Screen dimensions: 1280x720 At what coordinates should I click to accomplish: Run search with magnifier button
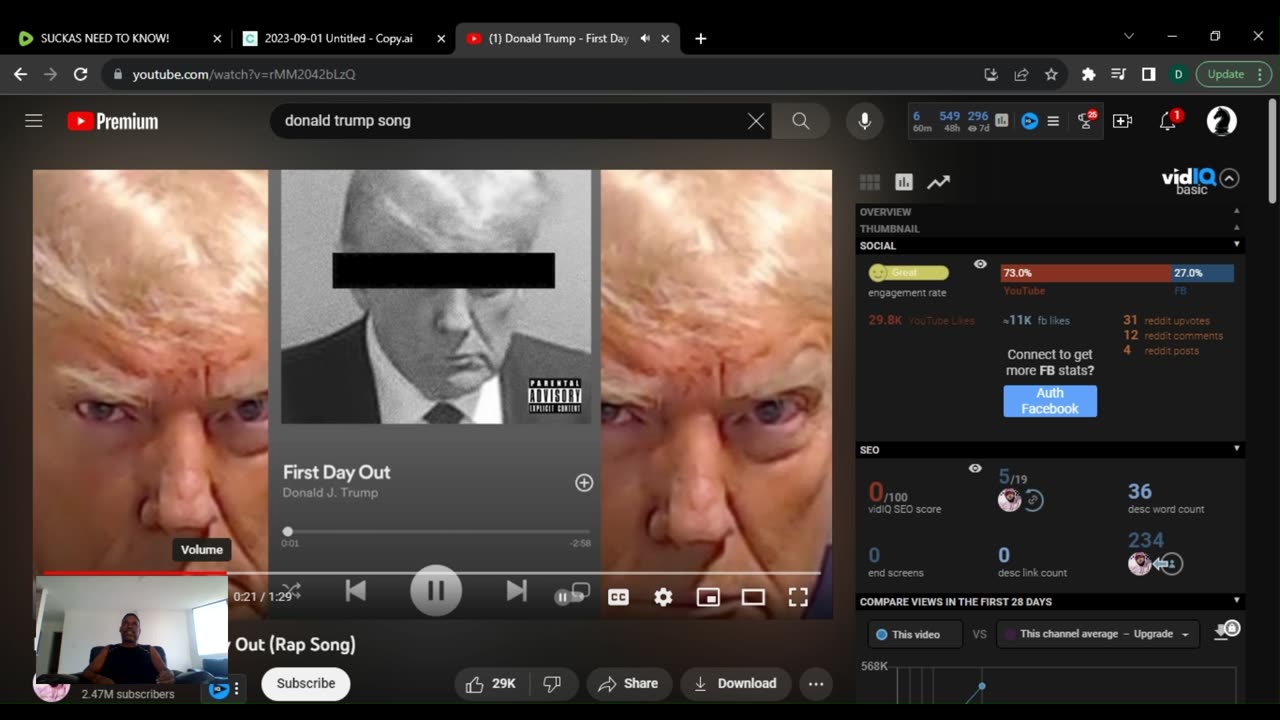(801, 121)
